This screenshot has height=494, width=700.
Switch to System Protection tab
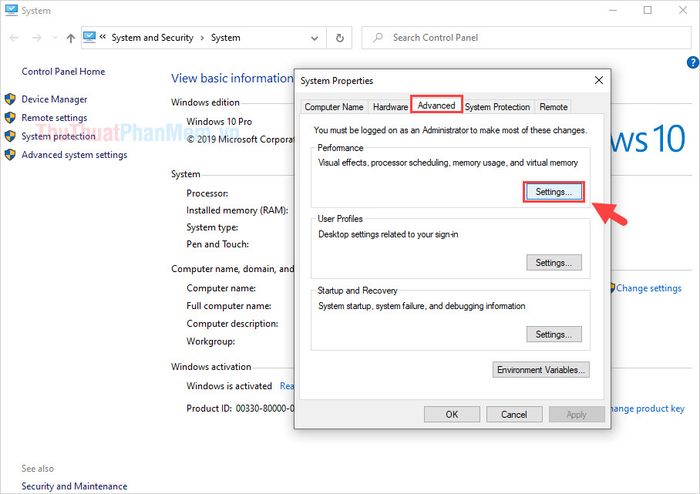point(497,107)
